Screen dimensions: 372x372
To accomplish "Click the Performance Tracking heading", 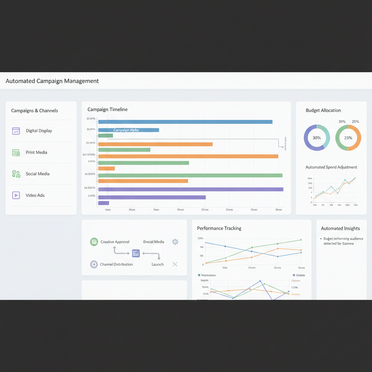I will tap(219, 228).
